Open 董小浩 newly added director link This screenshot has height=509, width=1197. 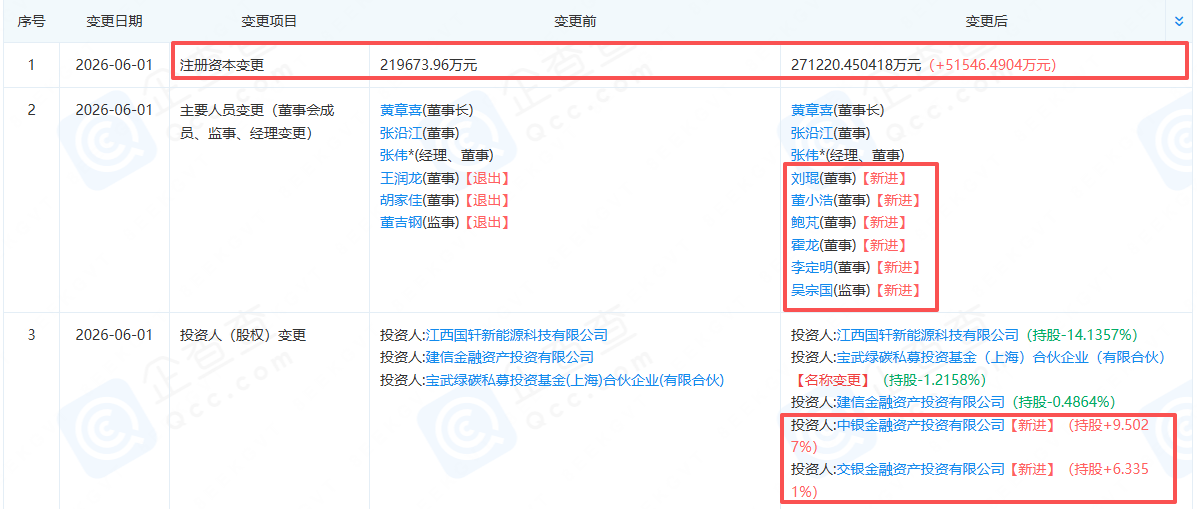(811, 200)
